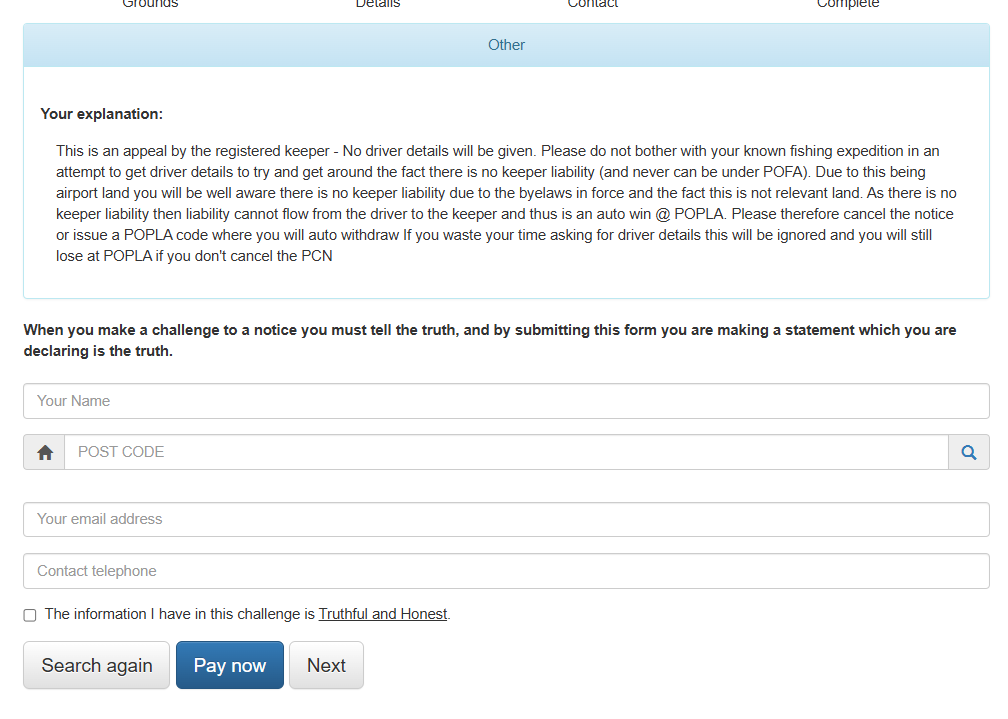The width and height of the screenshot is (1008, 719).
Task: Click the Contact telephone input box
Action: click(x=506, y=571)
